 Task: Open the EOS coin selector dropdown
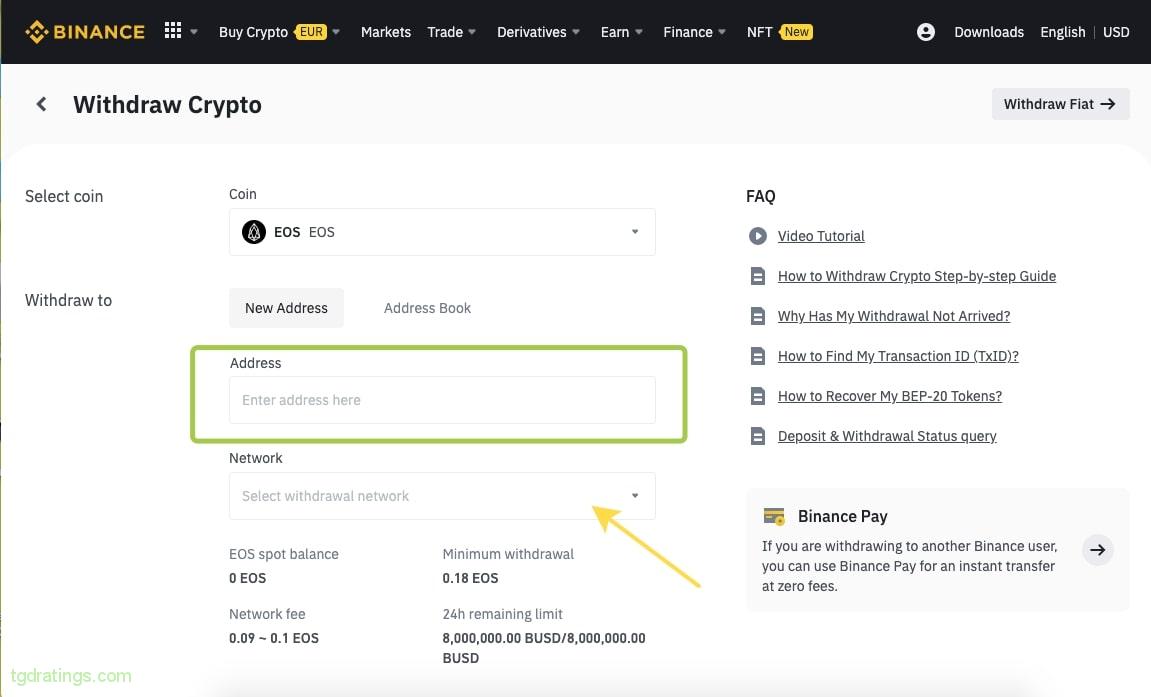coord(442,232)
